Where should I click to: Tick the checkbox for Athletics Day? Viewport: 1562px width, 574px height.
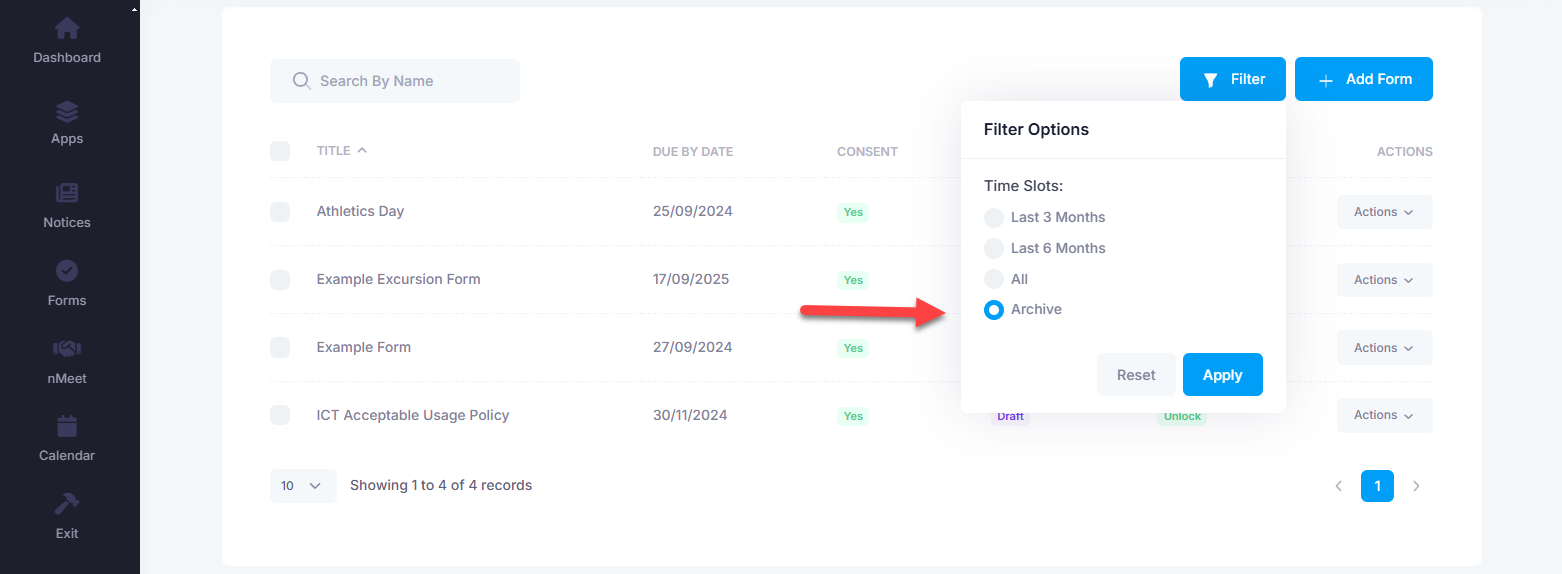pos(280,212)
